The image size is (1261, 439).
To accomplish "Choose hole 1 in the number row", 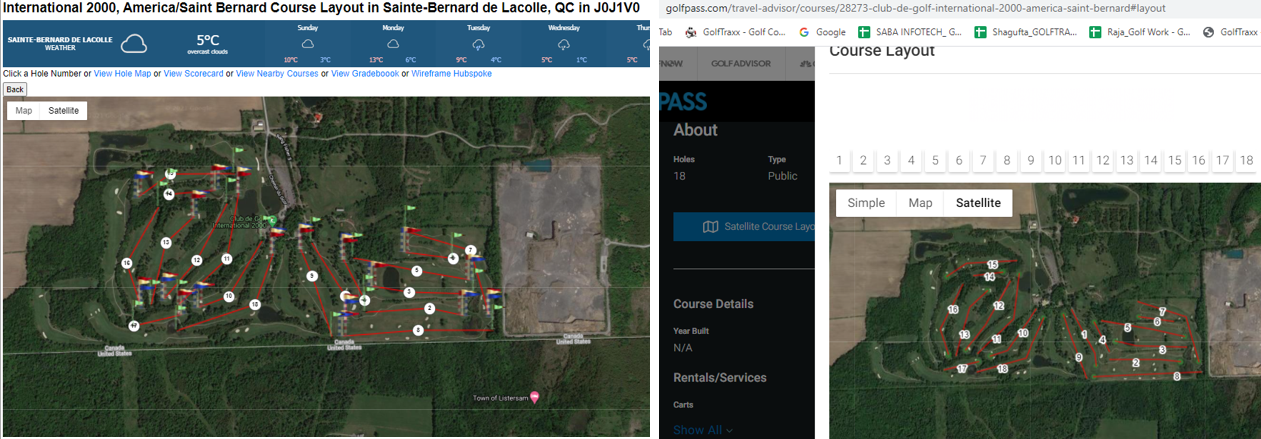I will point(839,160).
